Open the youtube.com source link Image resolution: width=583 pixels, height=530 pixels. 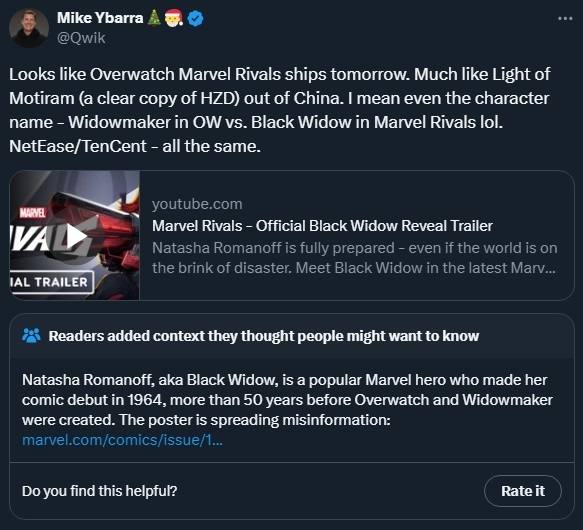[x=197, y=204]
